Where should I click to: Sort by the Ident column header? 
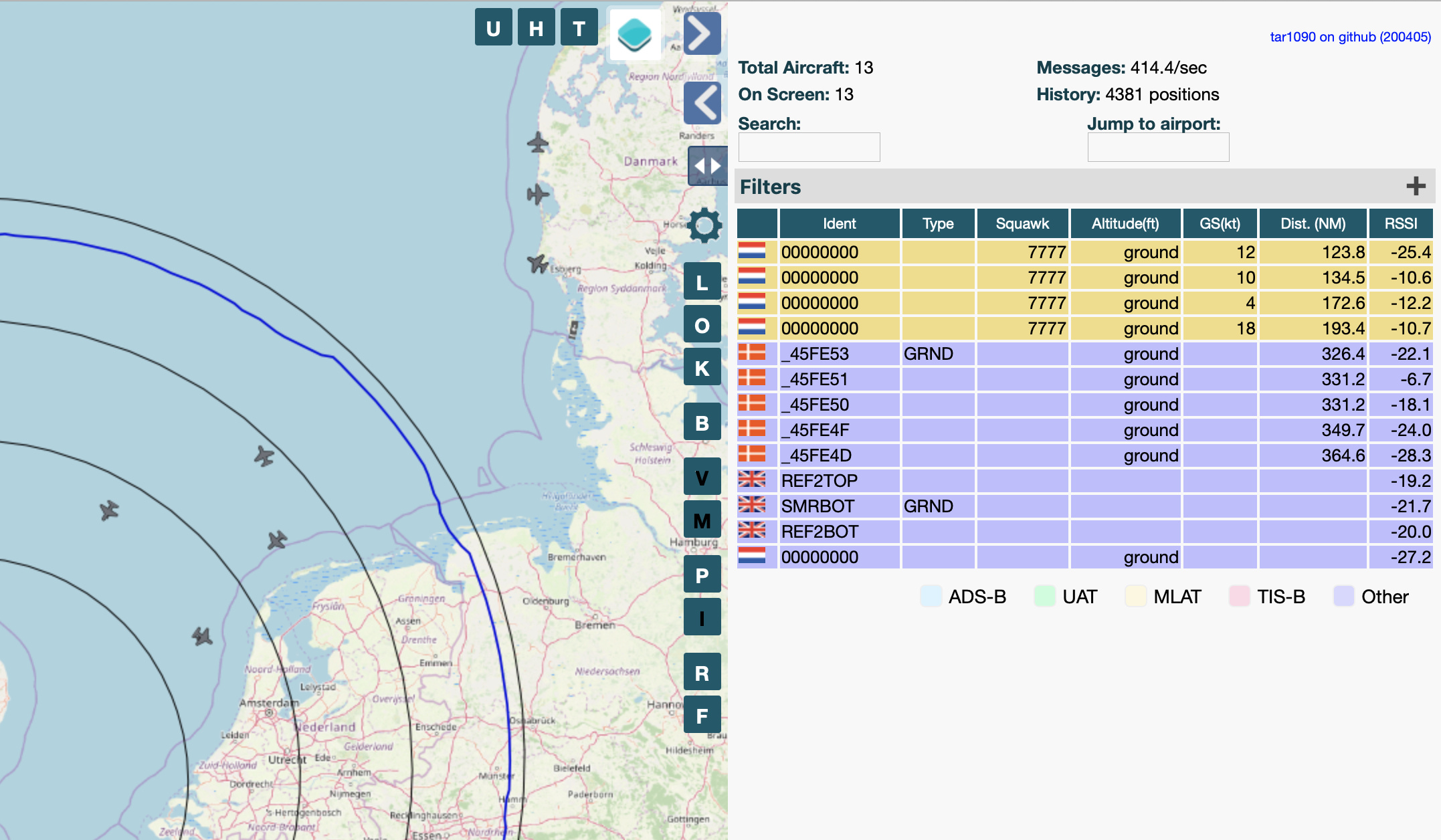tap(839, 223)
